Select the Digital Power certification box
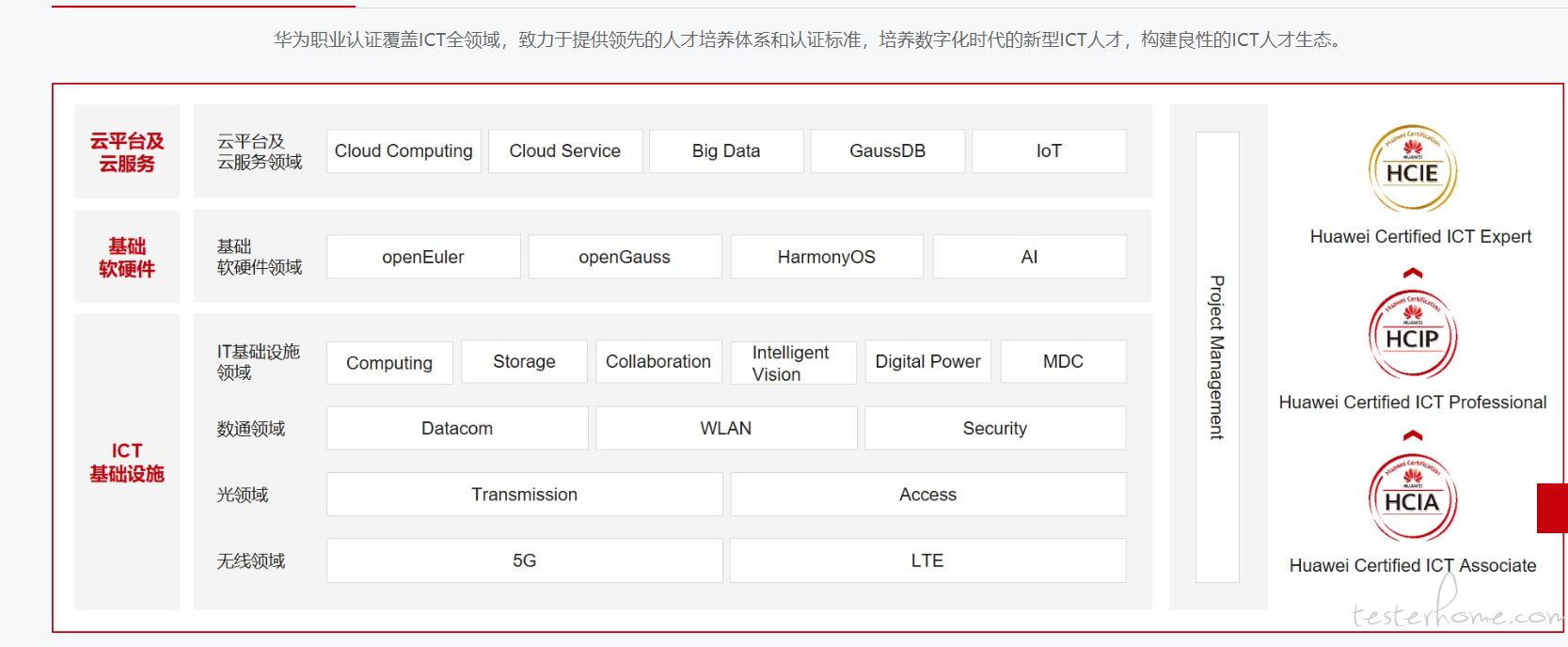Viewport: 1568px width, 647px height. 927,362
